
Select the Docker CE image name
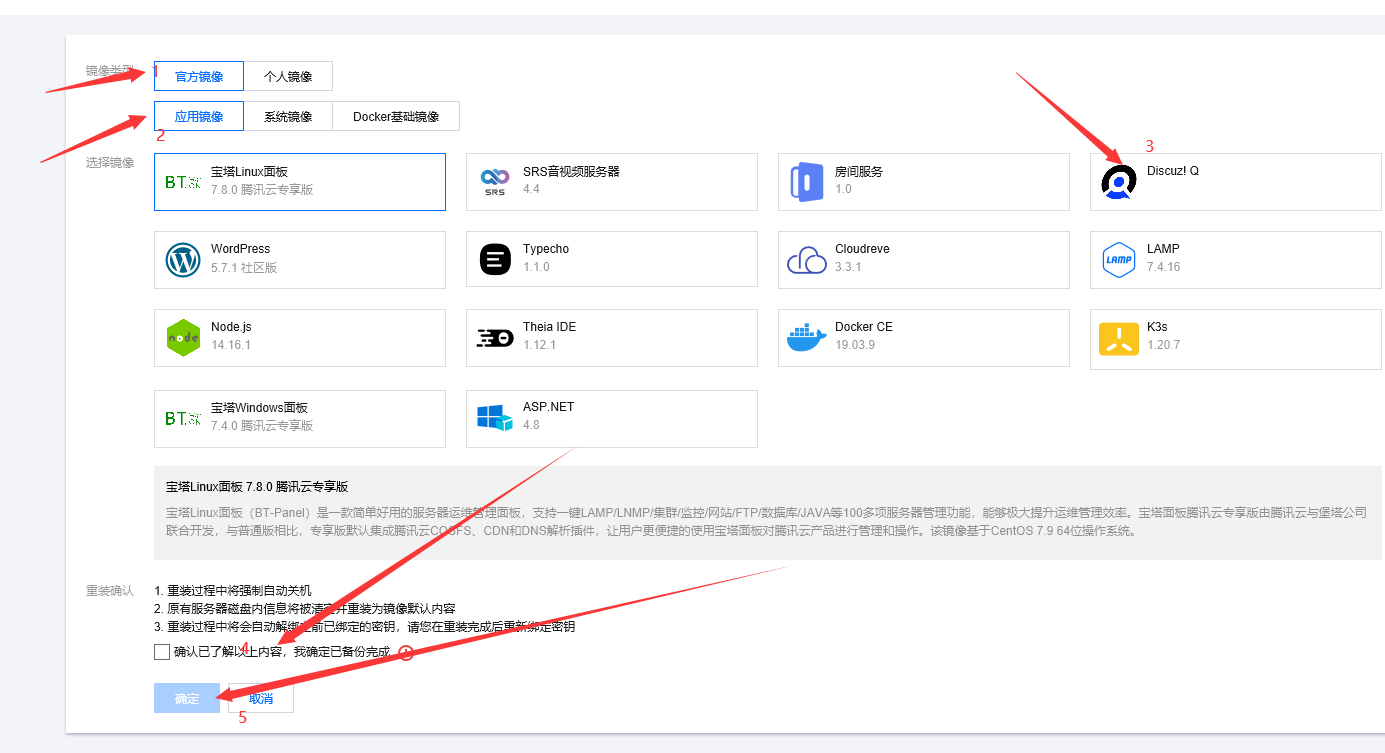tap(864, 327)
